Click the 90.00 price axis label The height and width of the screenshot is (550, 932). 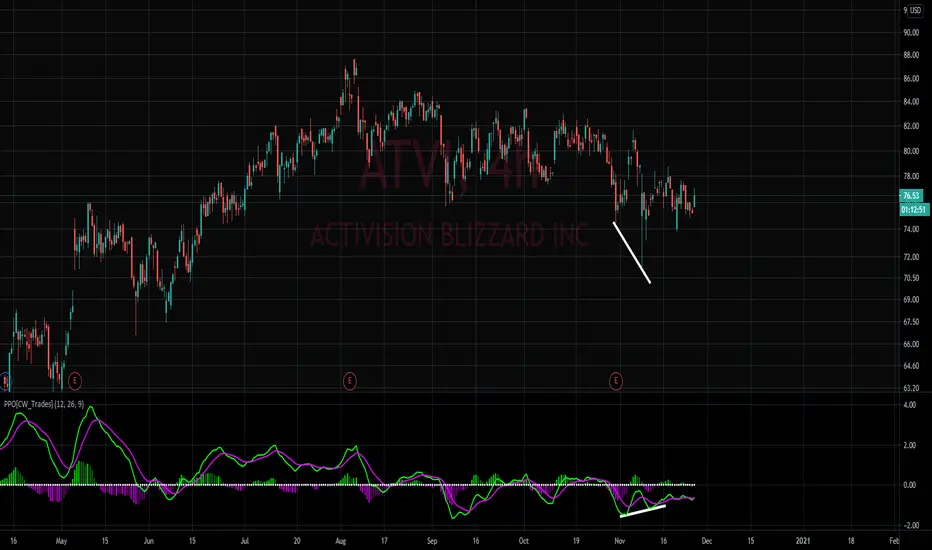[x=911, y=33]
